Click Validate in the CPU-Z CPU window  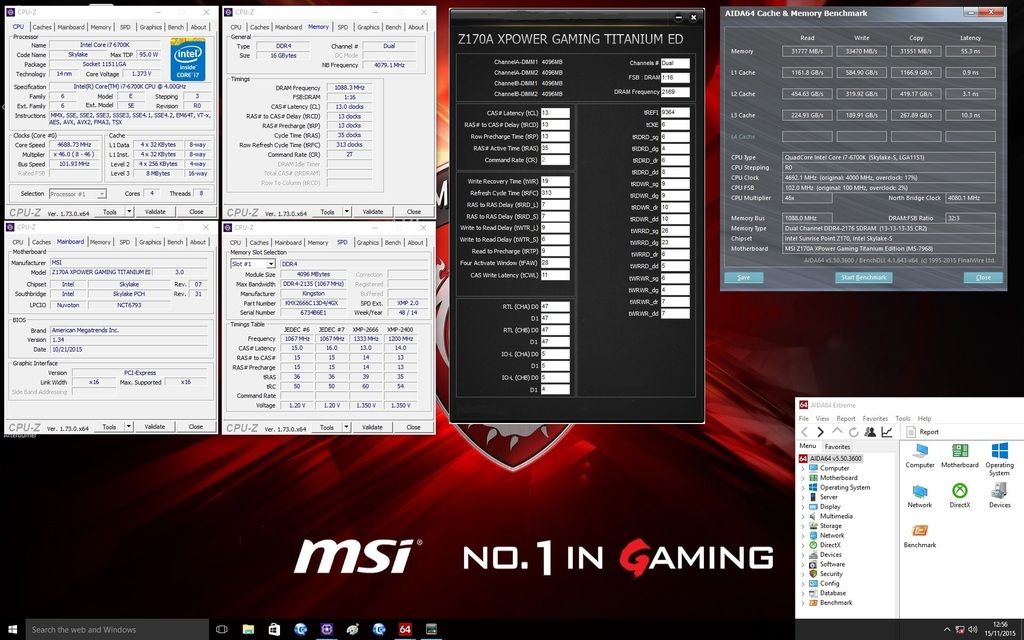point(155,212)
